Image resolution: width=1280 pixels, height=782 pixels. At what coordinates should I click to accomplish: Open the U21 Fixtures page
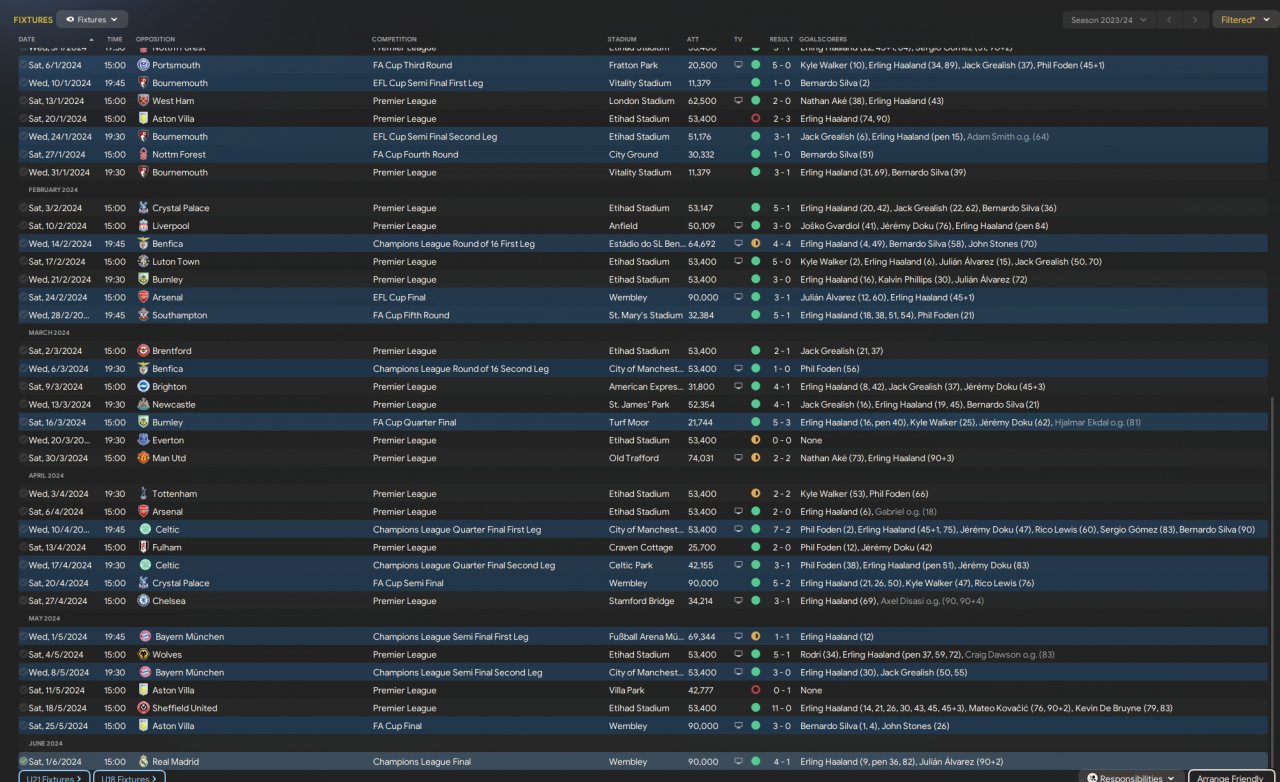(x=54, y=777)
